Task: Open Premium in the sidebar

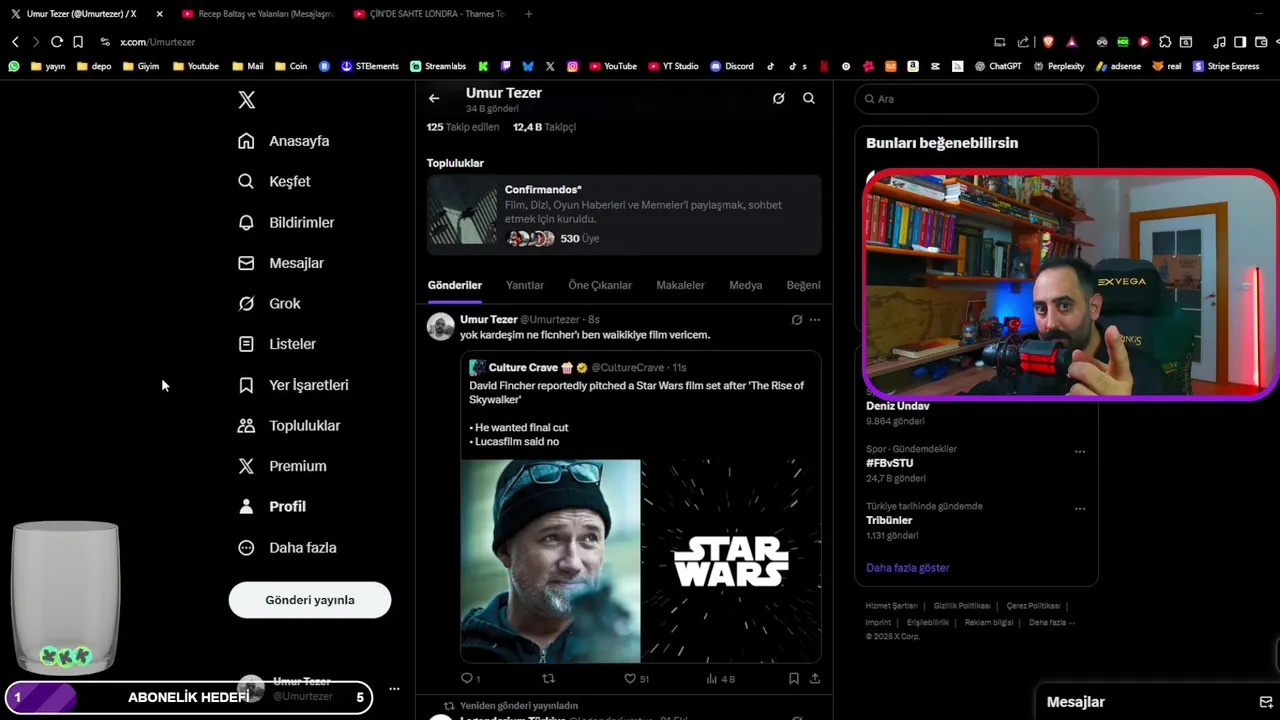Action: pos(282,466)
